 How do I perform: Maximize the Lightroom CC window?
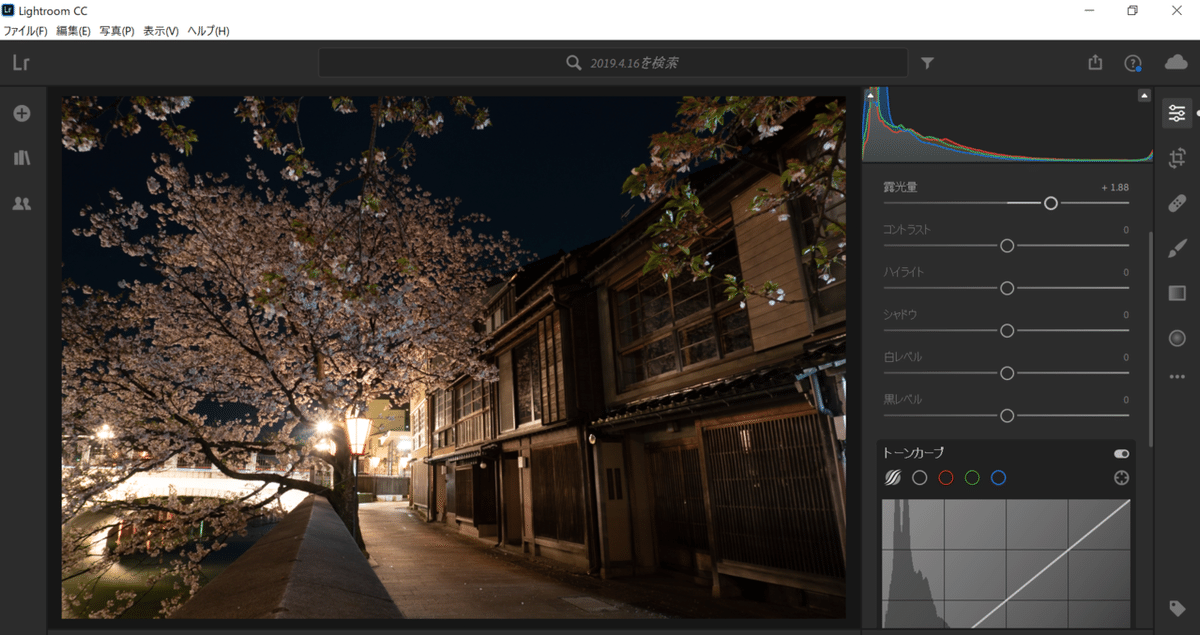click(x=1132, y=10)
